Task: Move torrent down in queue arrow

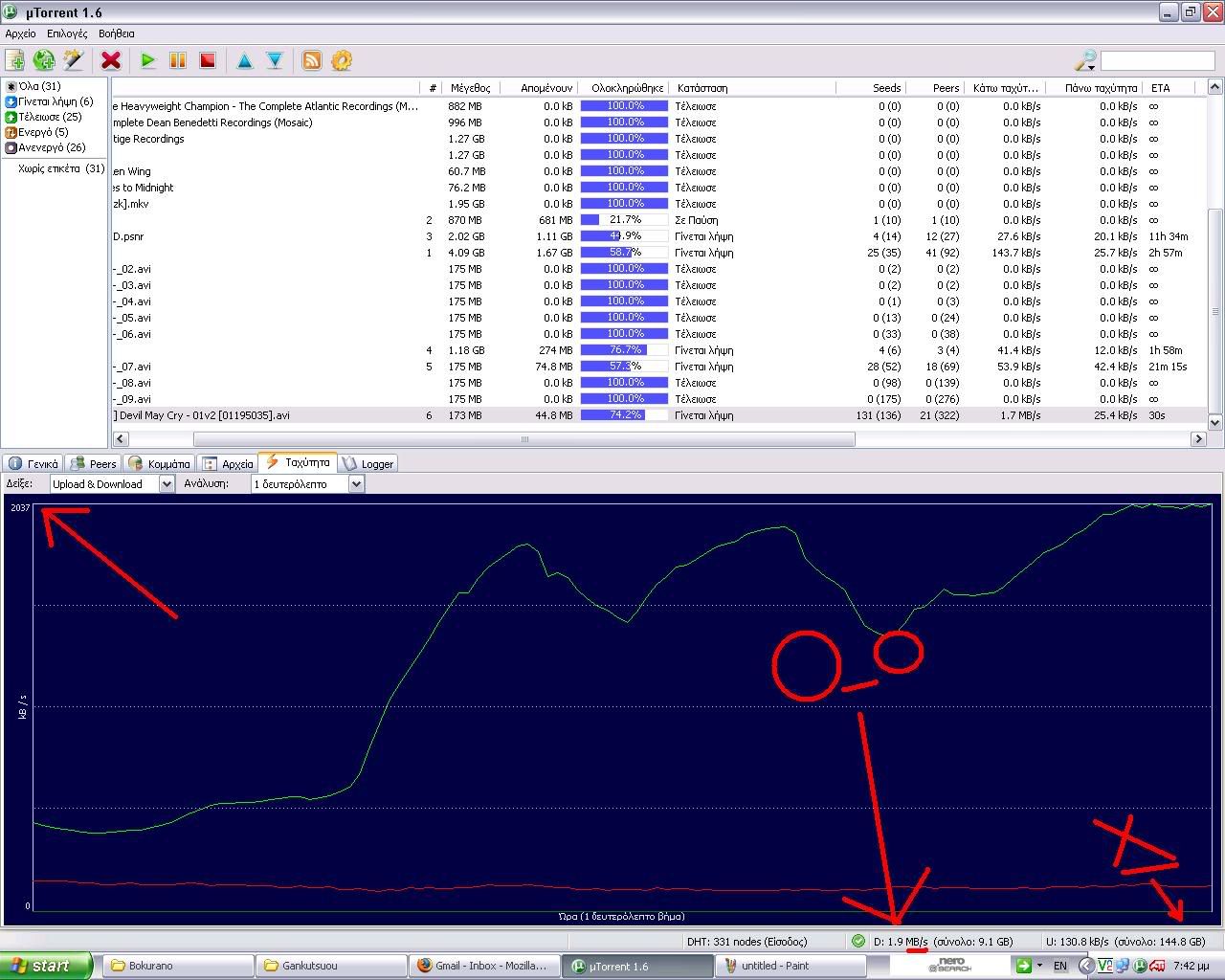Action: tap(275, 60)
